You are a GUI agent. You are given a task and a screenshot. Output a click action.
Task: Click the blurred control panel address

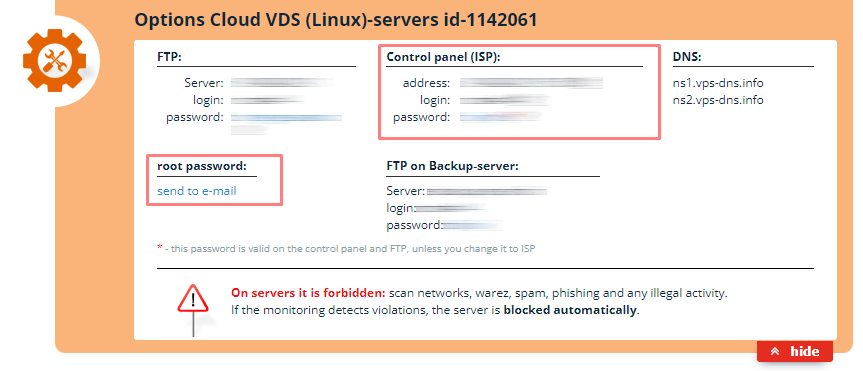(x=532, y=83)
